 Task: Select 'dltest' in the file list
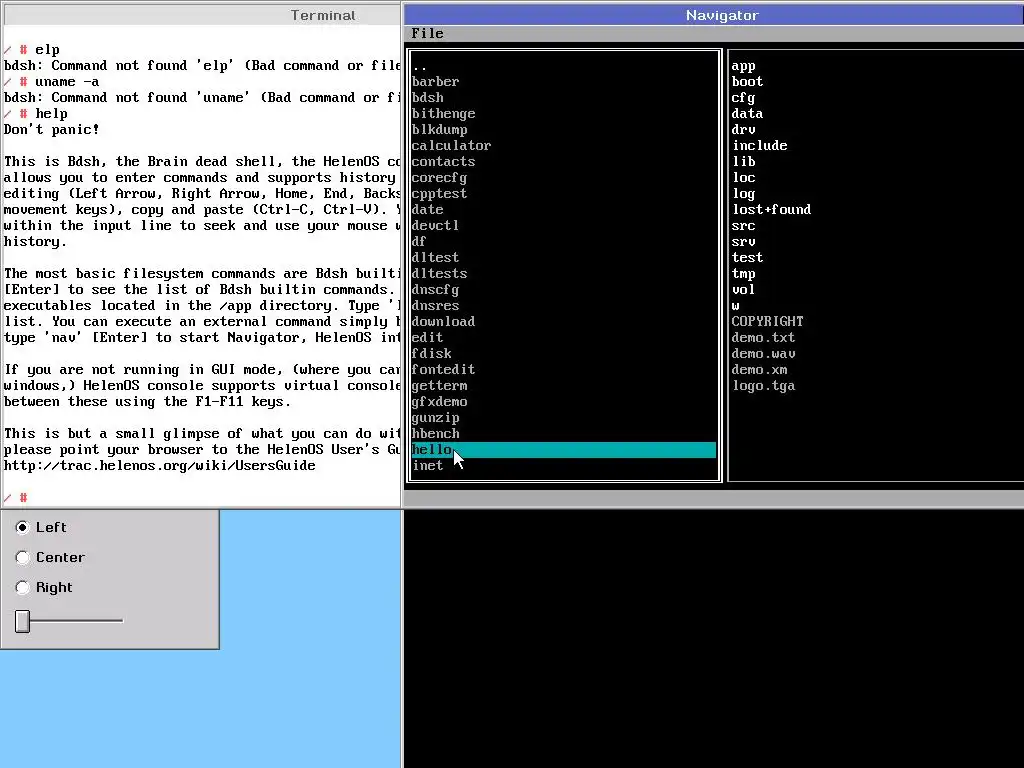pos(436,257)
